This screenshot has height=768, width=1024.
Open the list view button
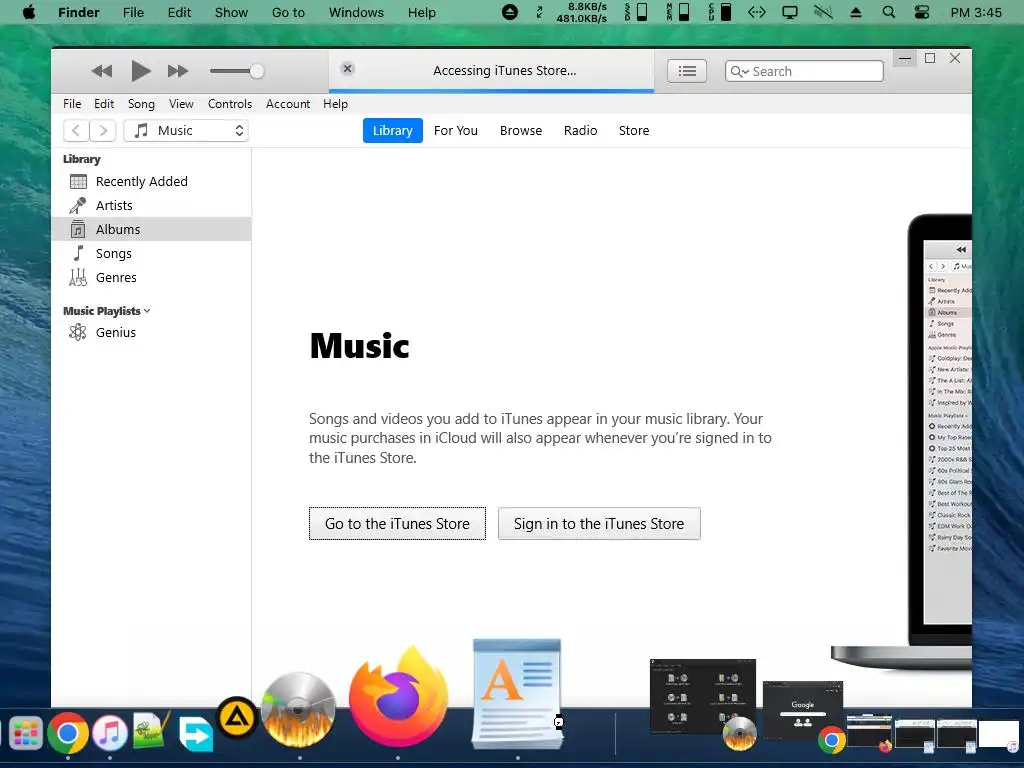pos(687,71)
